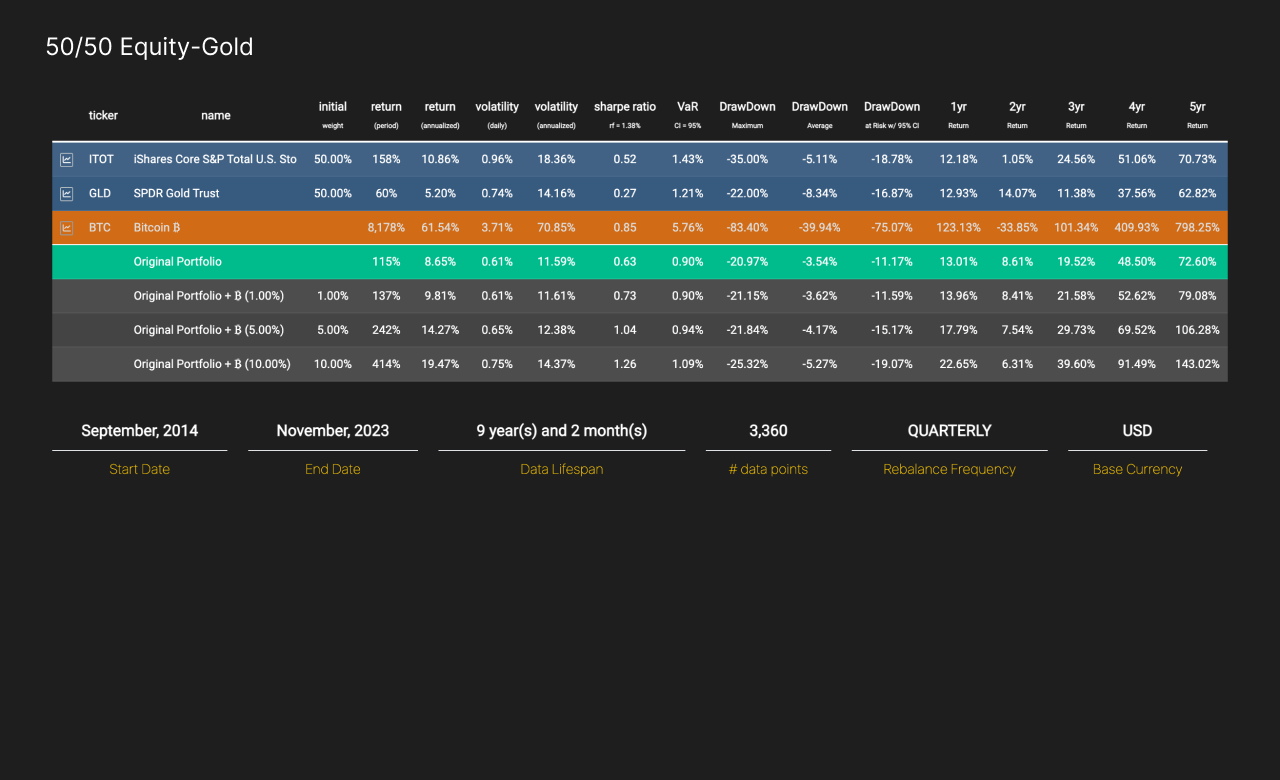The image size is (1280, 780).
Task: Open the November, 2023 end date field
Action: click(x=332, y=431)
